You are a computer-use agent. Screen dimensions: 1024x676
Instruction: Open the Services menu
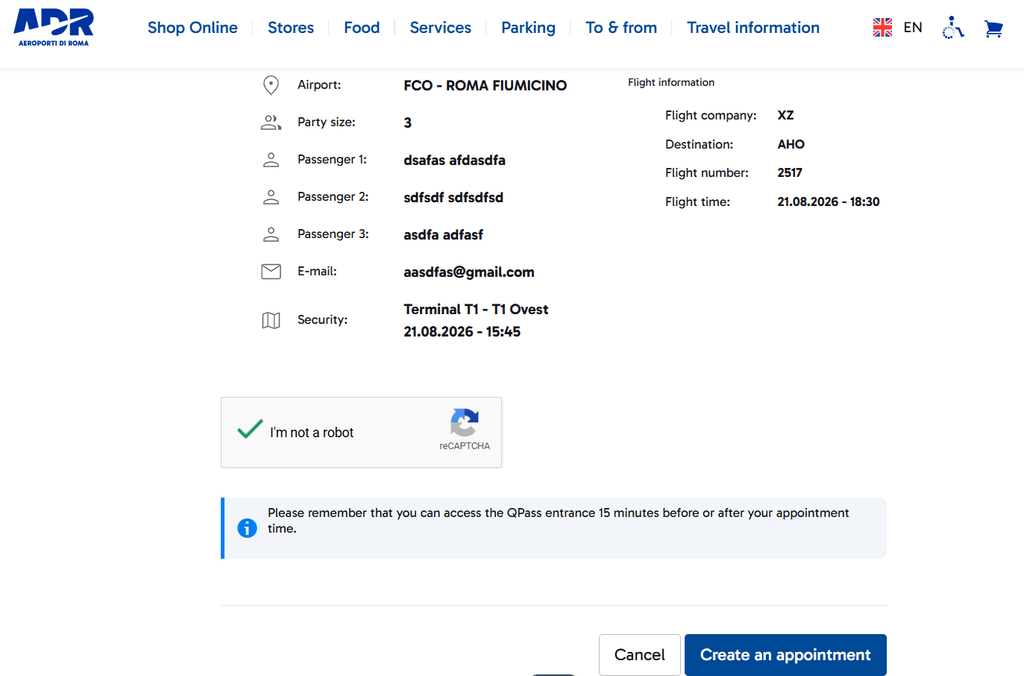point(440,27)
